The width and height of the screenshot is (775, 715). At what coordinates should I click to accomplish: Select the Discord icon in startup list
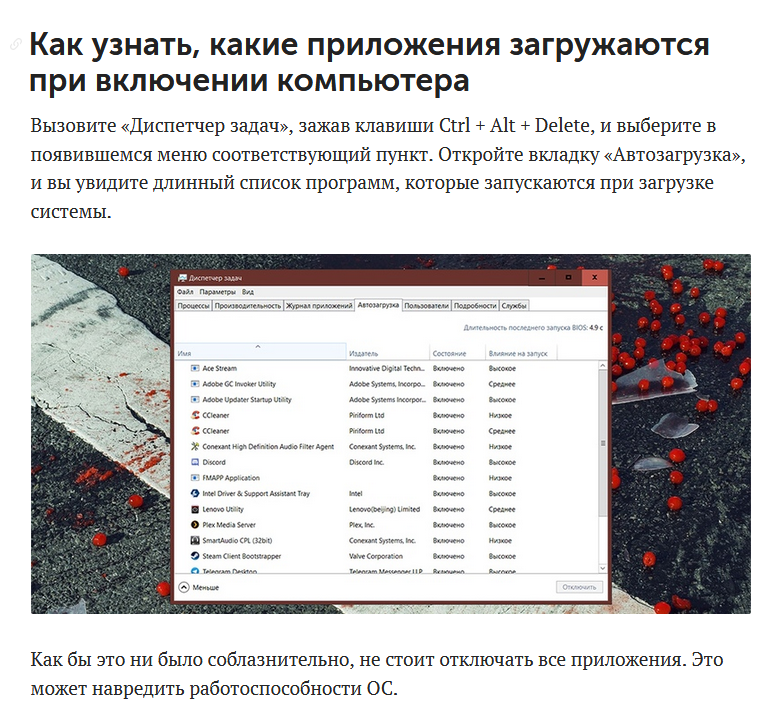pyautogui.click(x=194, y=462)
